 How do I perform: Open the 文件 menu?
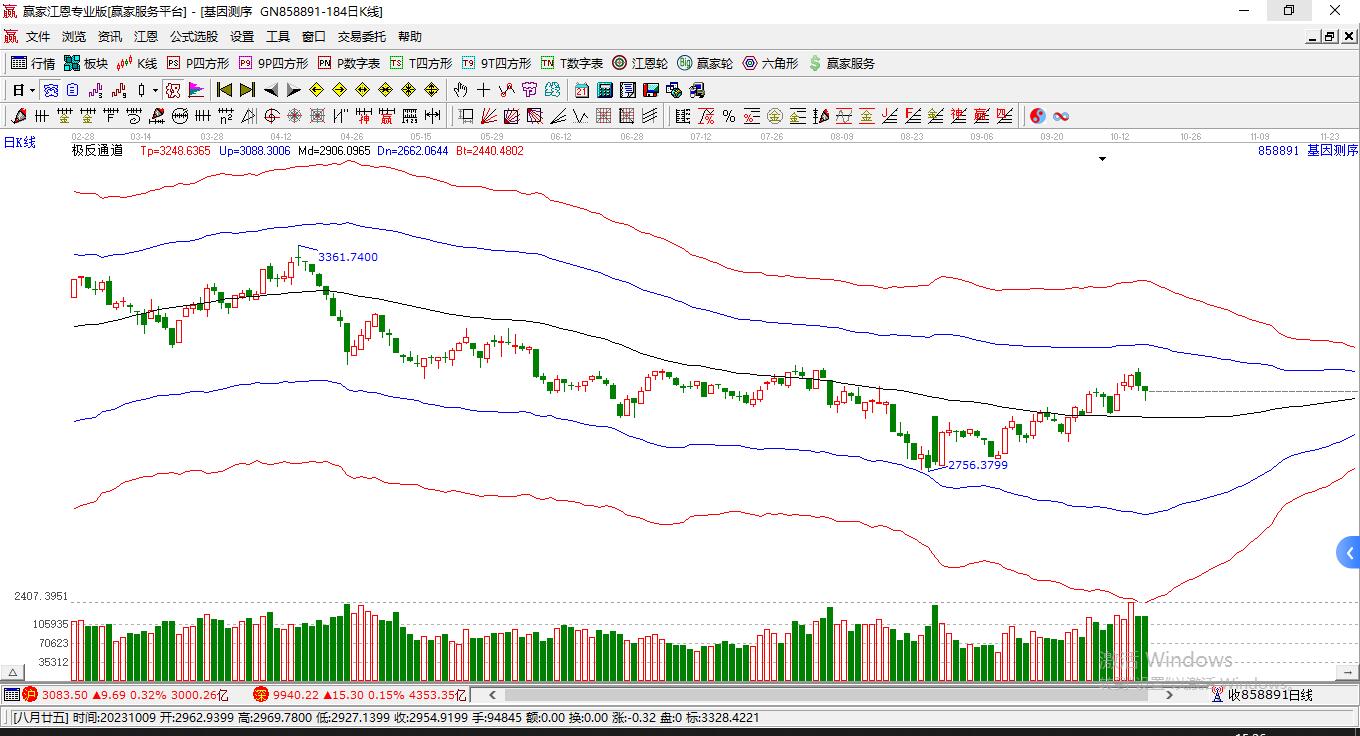(38, 36)
